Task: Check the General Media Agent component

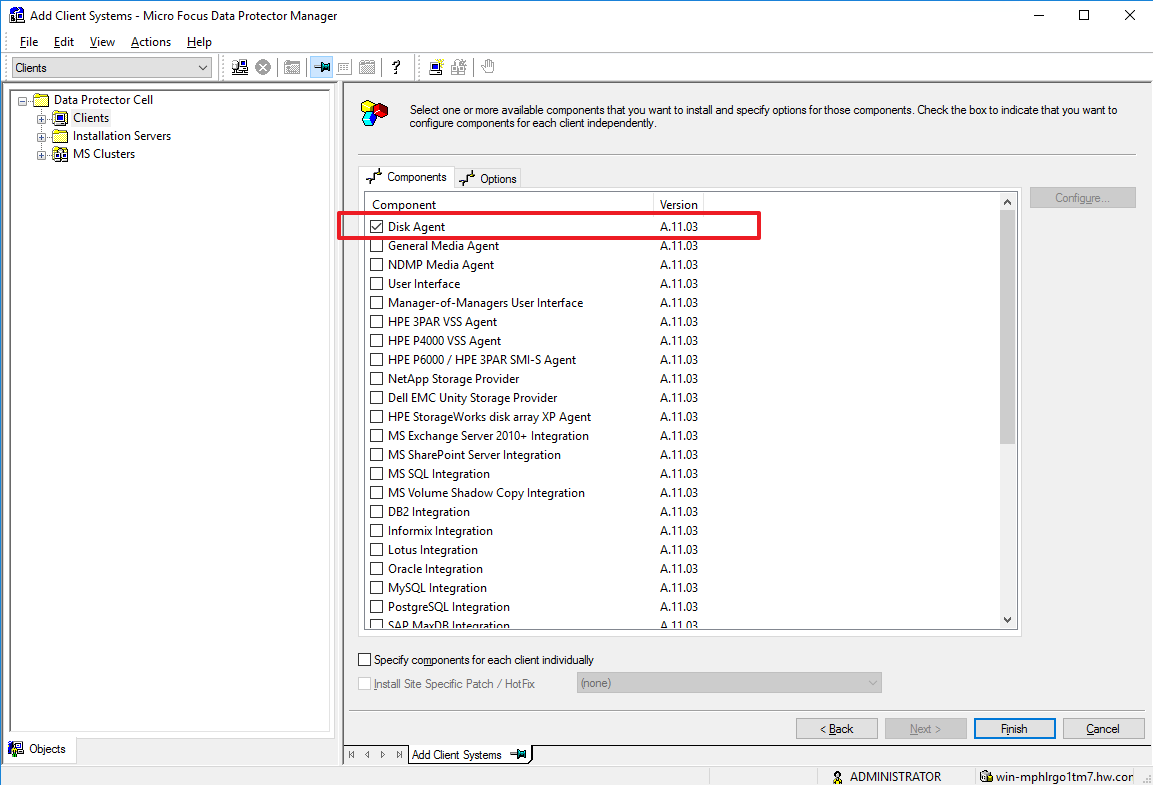Action: [x=376, y=245]
